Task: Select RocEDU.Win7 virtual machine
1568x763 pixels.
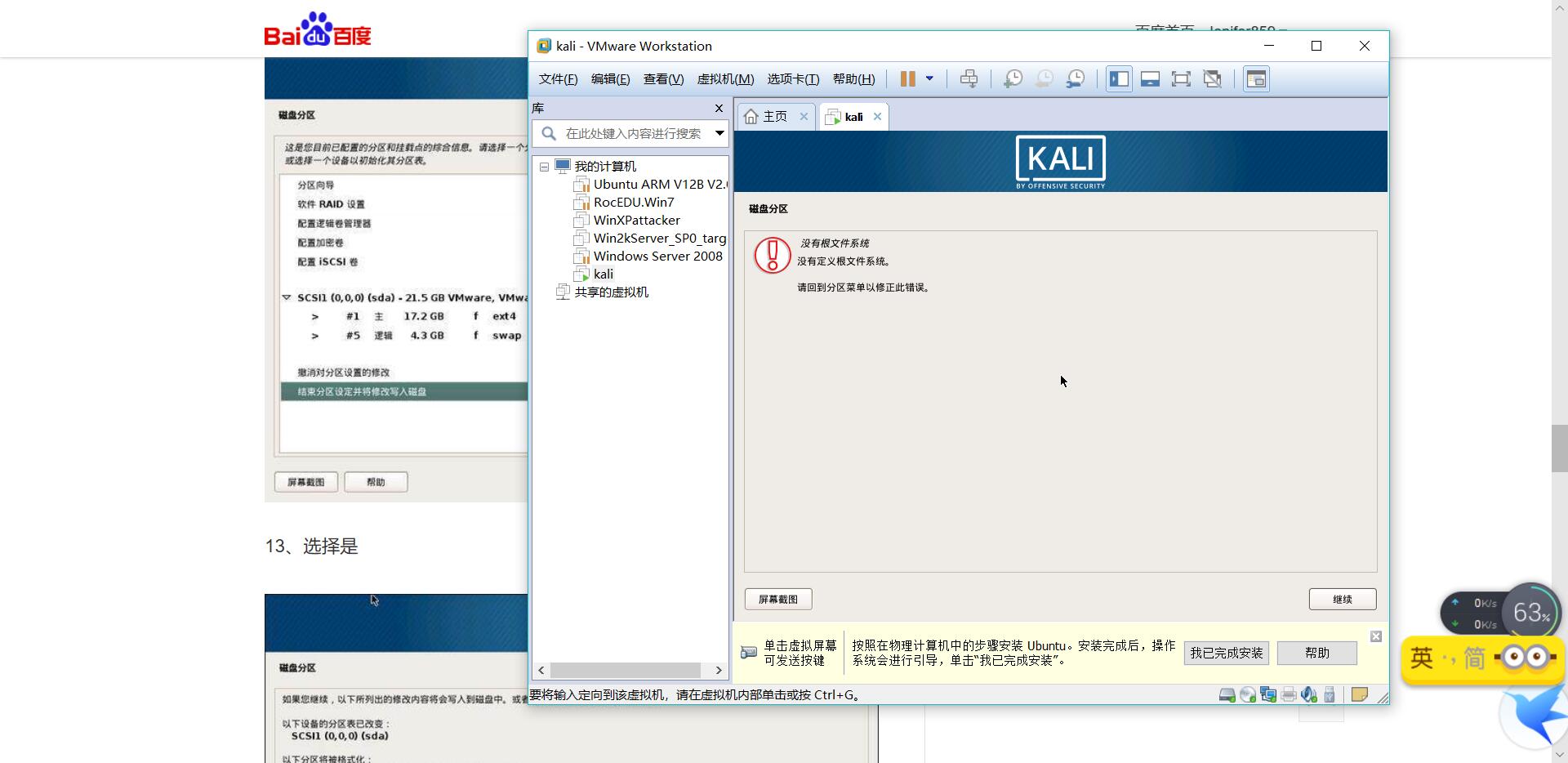Action: 633,202
